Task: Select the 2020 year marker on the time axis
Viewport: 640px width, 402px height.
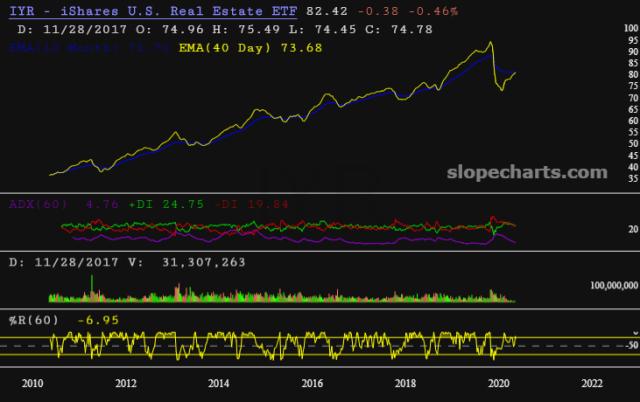Action: click(x=498, y=383)
